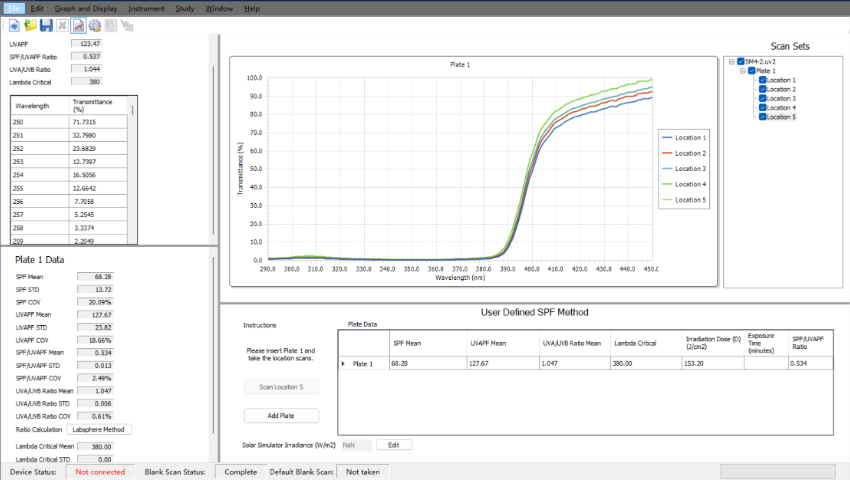Select the red graph chart toolbar icon
Screen dimensions: 850x480
point(79,25)
